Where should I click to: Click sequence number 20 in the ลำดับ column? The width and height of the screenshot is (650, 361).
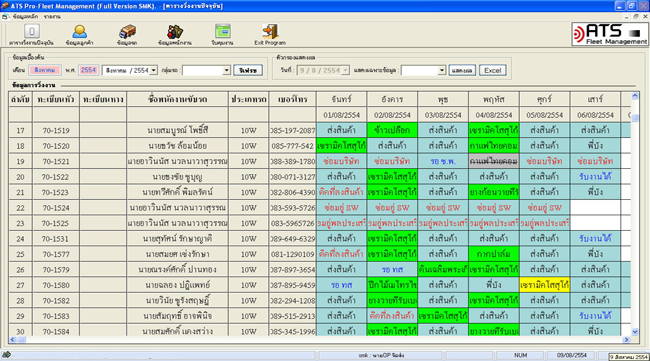point(20,177)
